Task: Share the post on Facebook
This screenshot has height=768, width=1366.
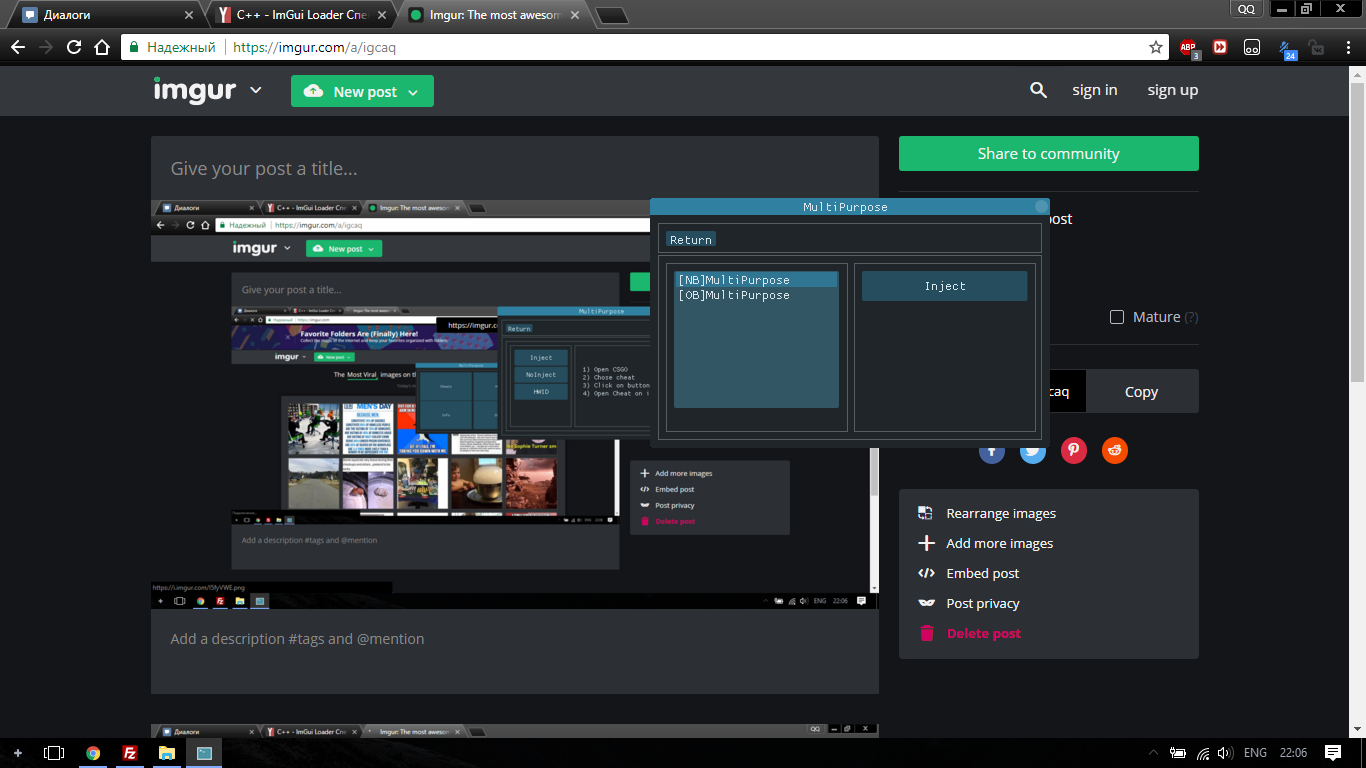Action: (x=991, y=451)
